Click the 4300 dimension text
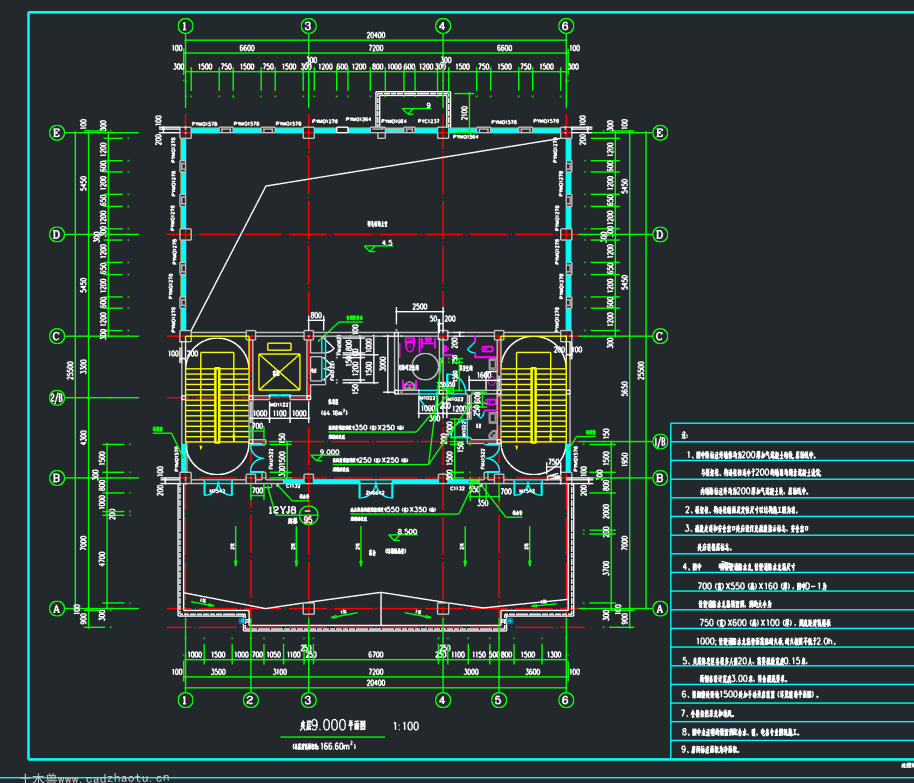This screenshot has height=783, width=914. [83, 438]
